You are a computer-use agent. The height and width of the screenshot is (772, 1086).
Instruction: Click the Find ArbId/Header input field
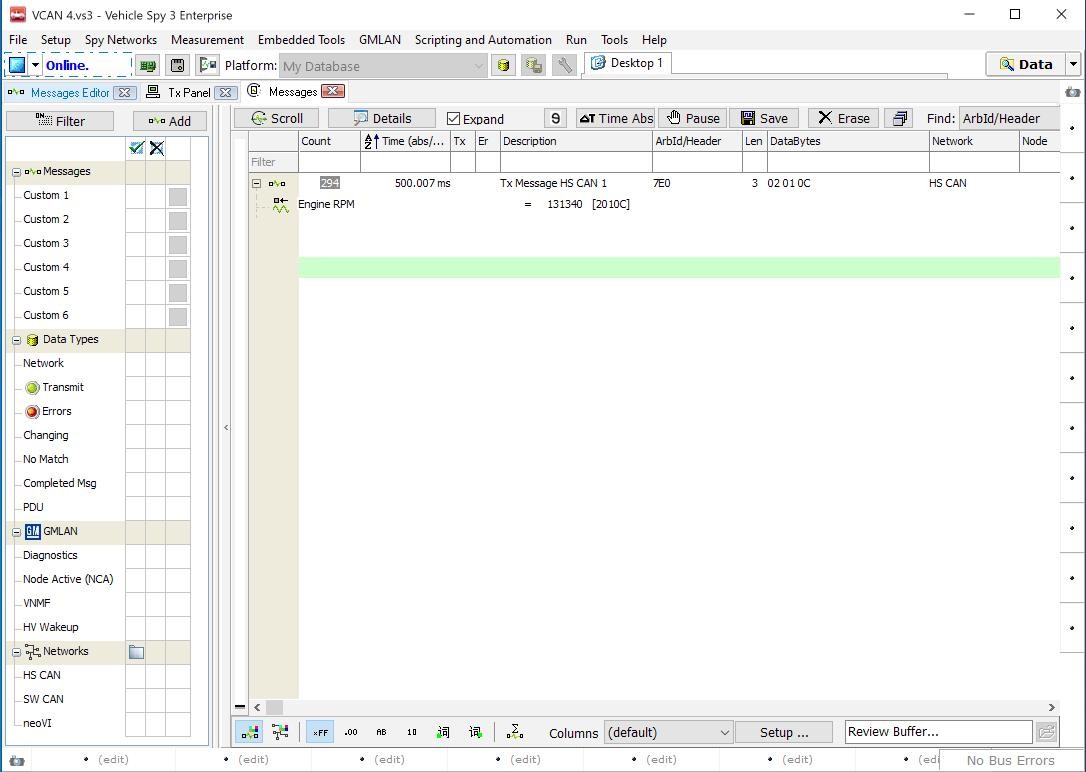1008,118
